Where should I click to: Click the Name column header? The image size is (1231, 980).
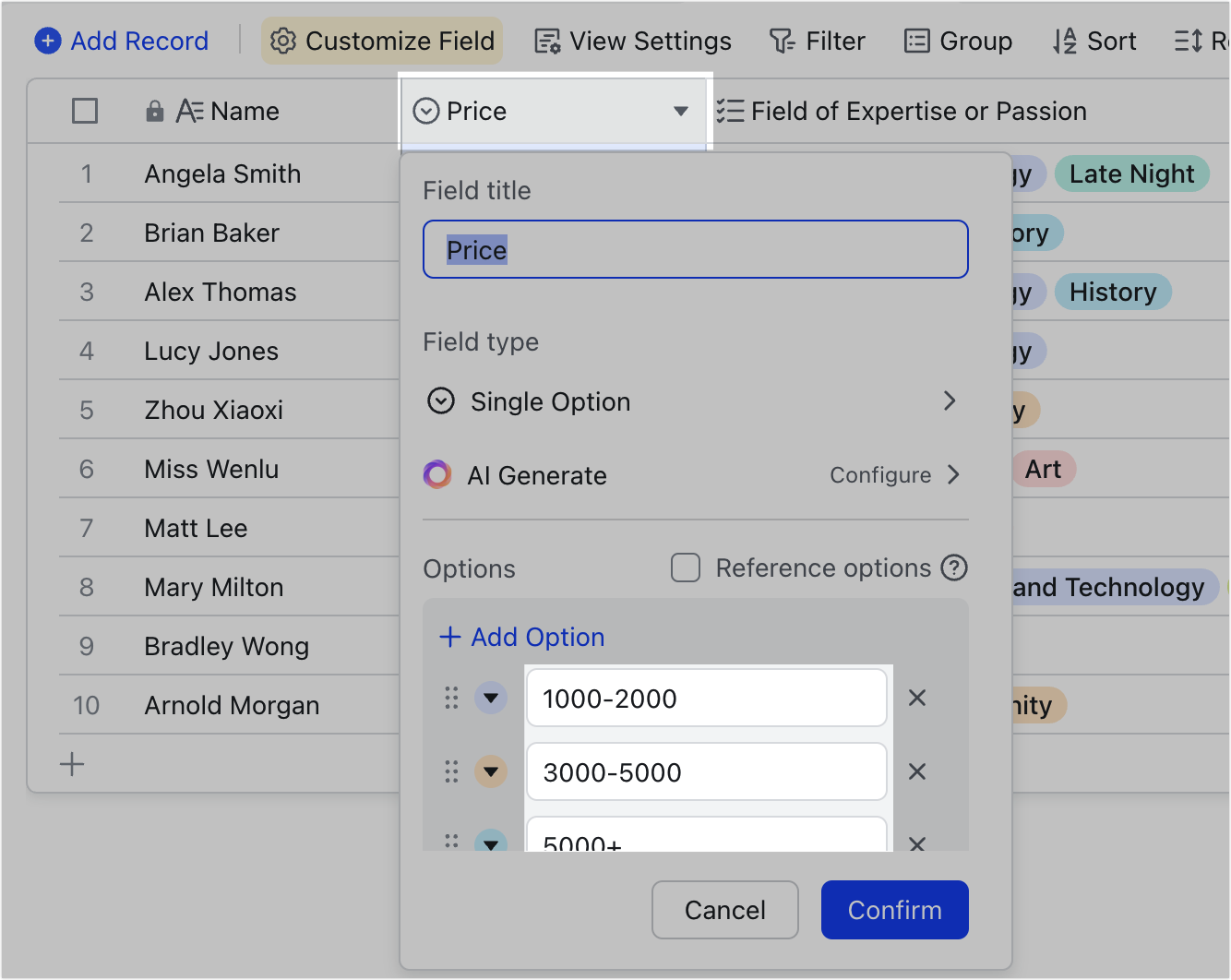coord(227,112)
